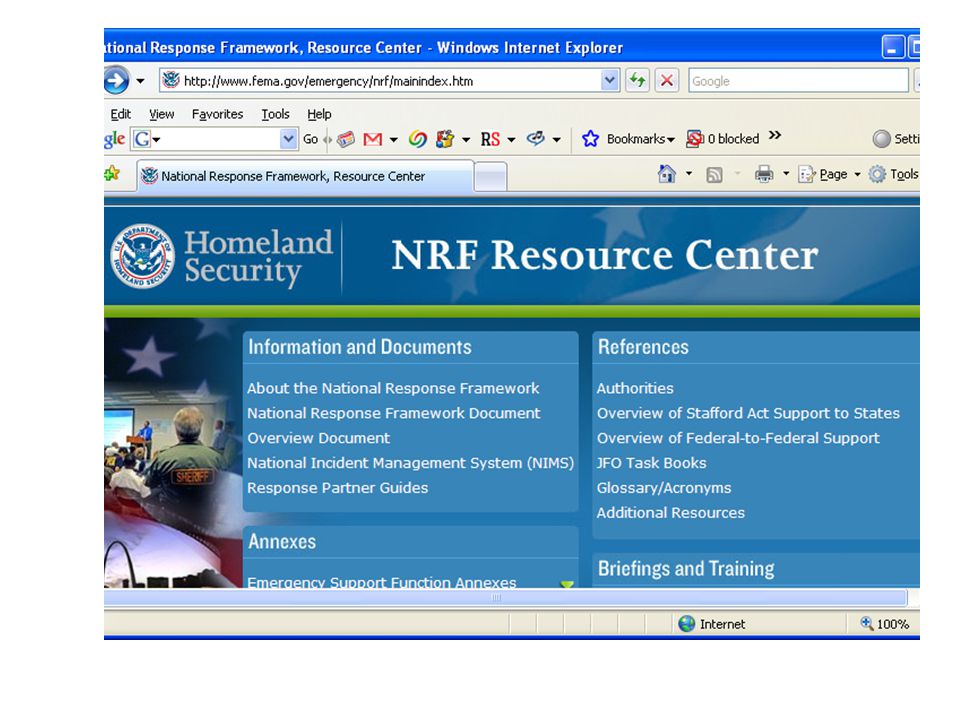Image resolution: width=960 pixels, height=720 pixels.
Task: Show more Google toolbar items chevron
Action: coord(775,135)
